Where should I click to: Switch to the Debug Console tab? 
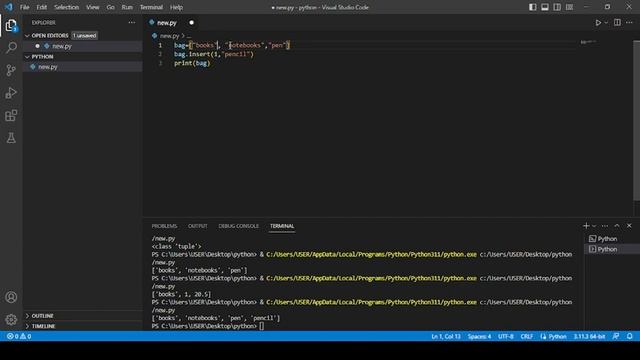point(238,226)
